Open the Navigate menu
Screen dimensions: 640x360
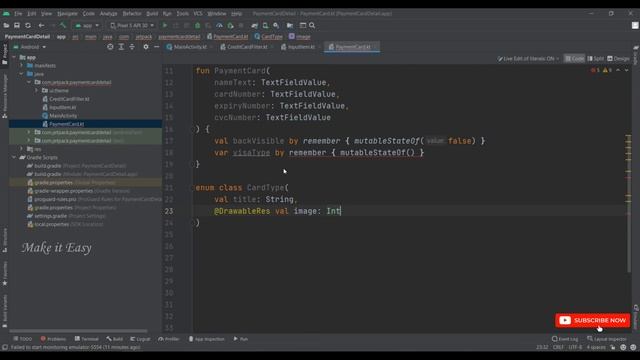(67, 13)
